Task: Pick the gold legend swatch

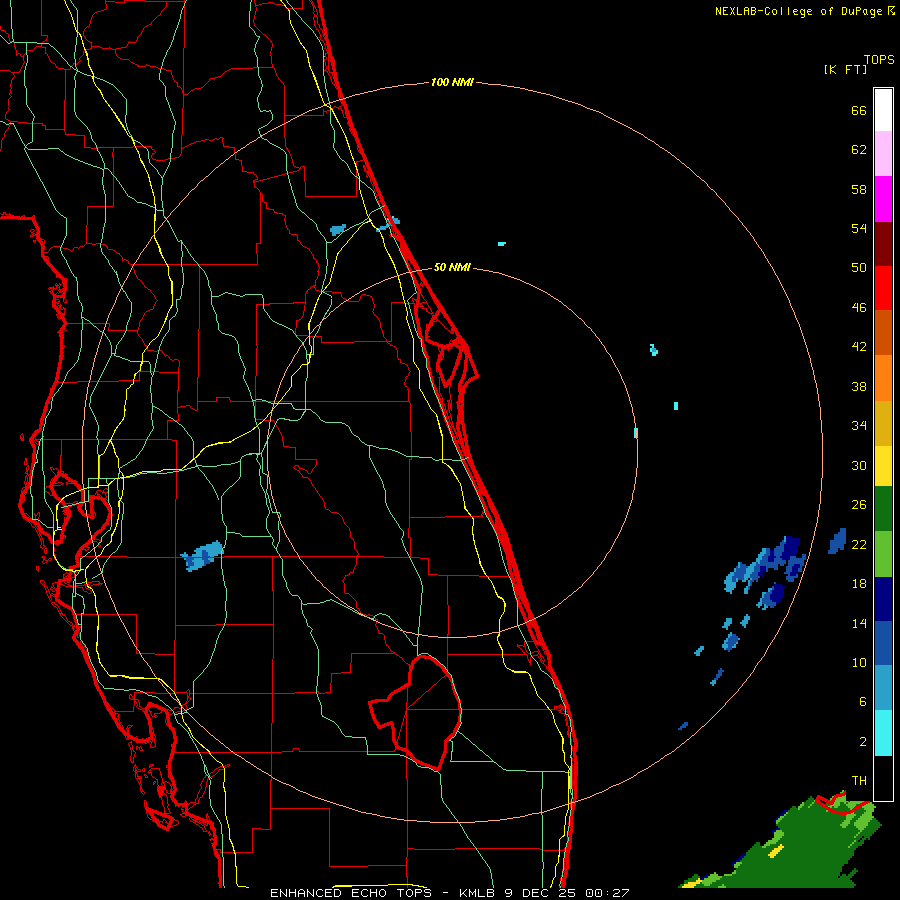Action: pyautogui.click(x=883, y=423)
